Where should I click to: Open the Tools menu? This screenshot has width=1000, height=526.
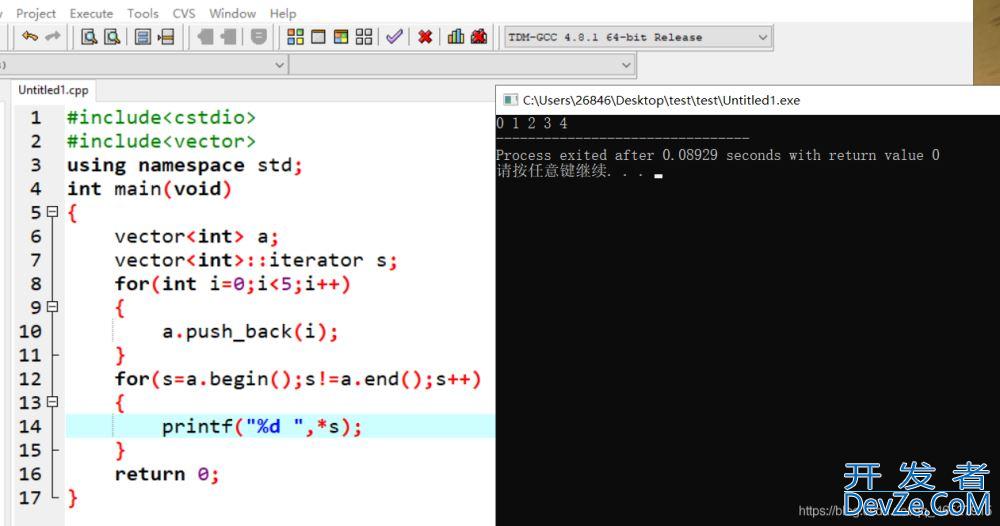143,13
